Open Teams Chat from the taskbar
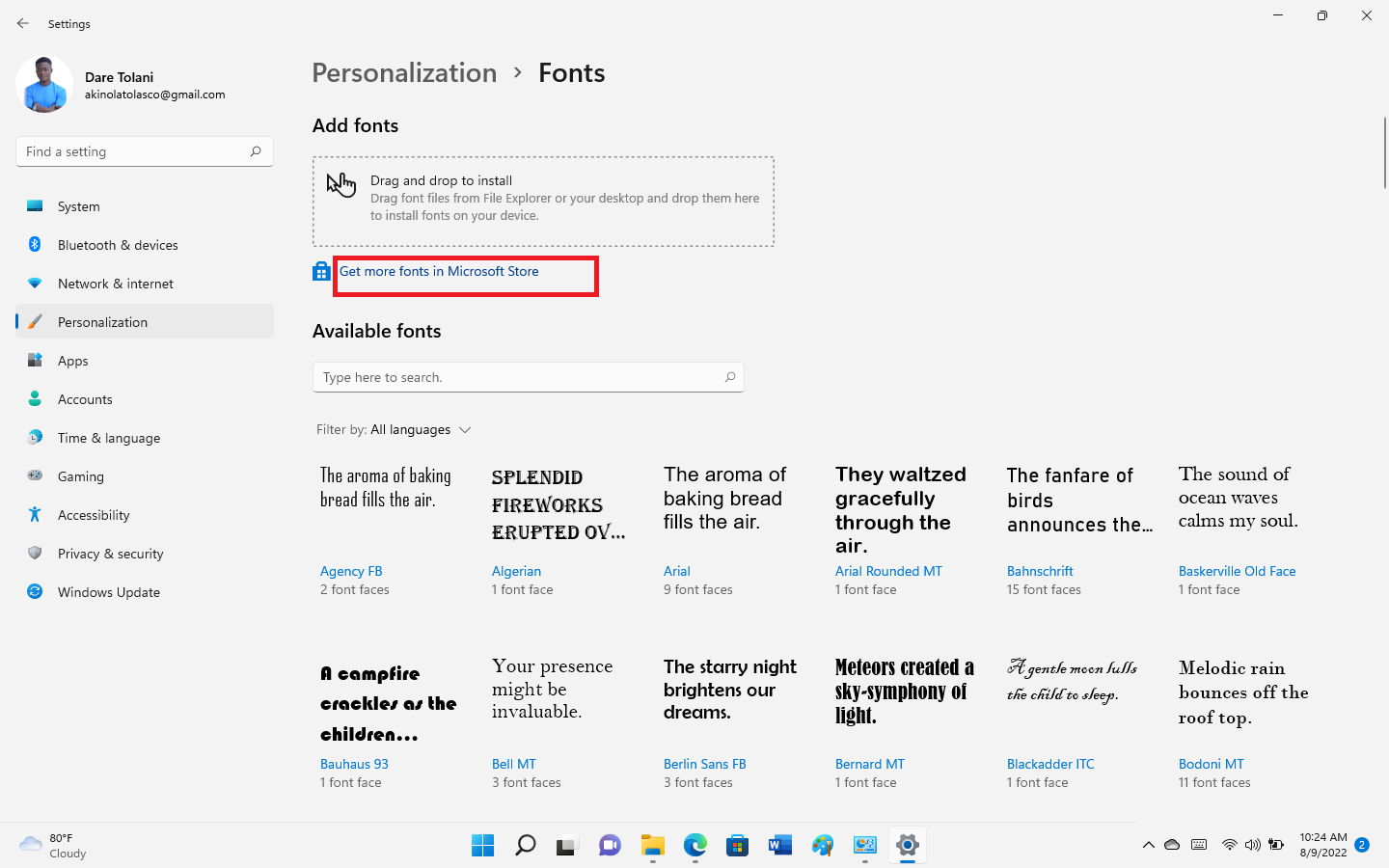Viewport: 1389px width, 868px height. pos(610,846)
